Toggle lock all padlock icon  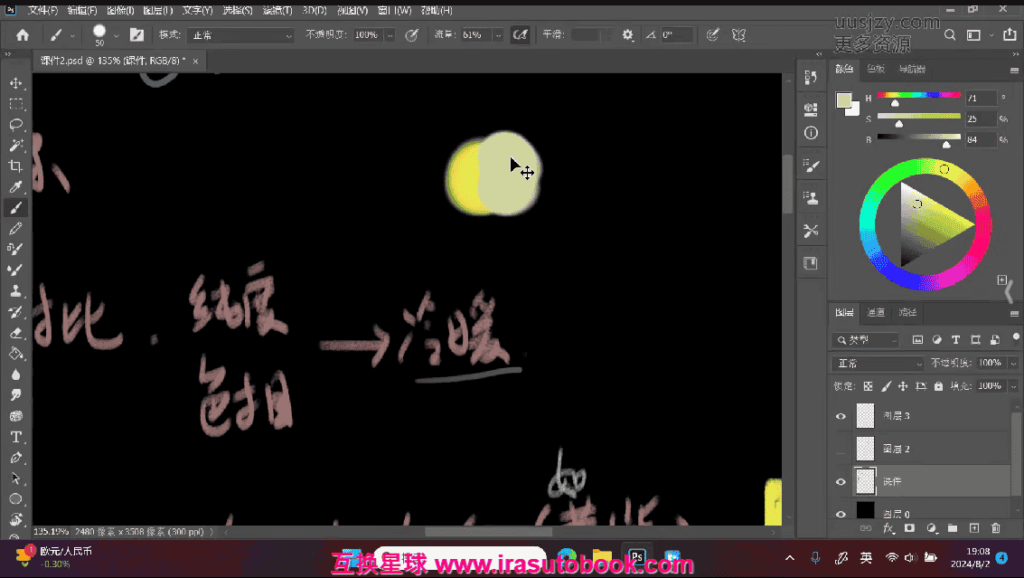[x=938, y=387]
